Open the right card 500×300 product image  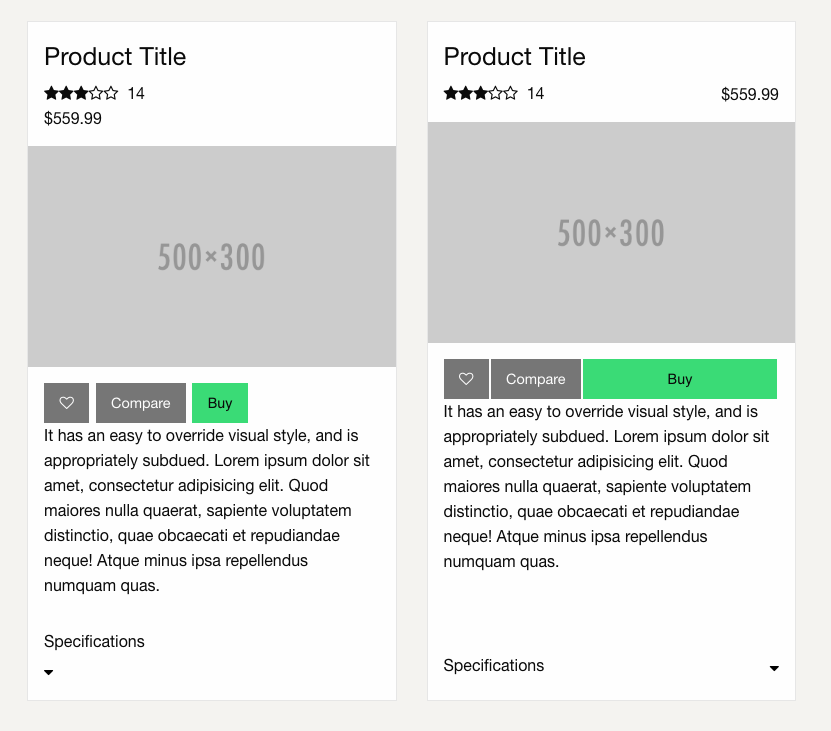point(611,233)
